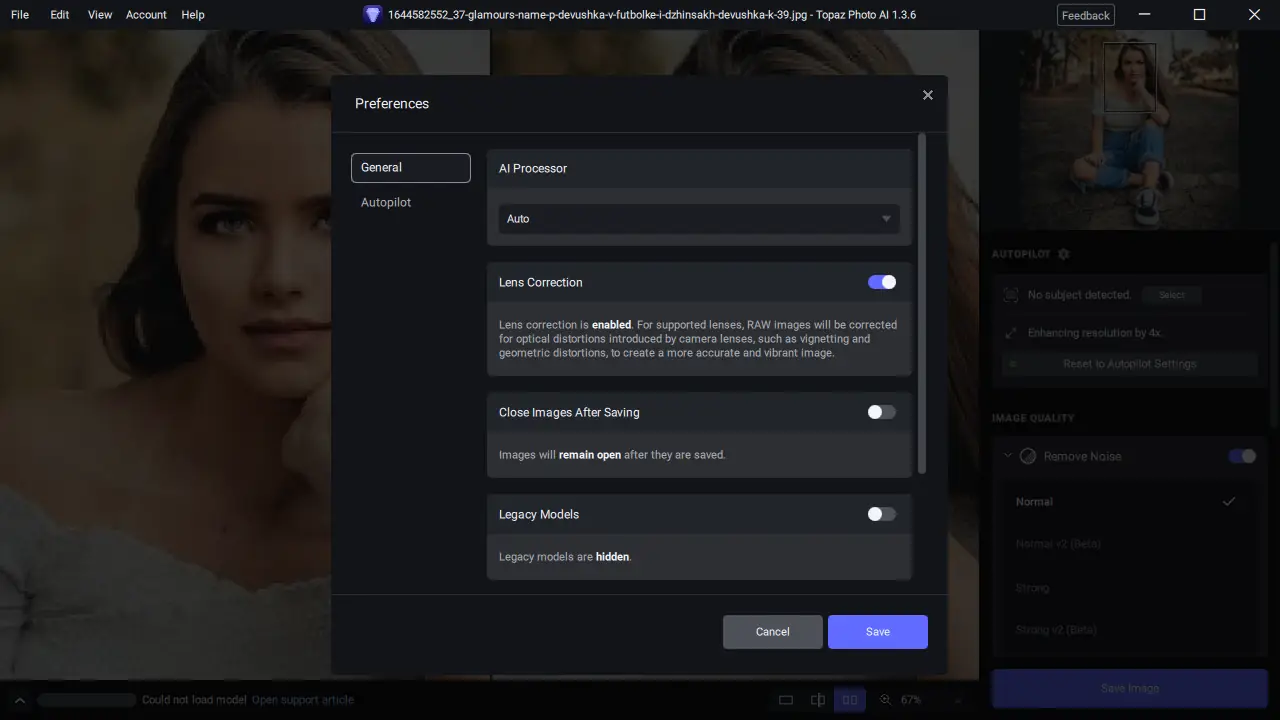1280x720 pixels.
Task: Click Reset to Autopilot Settings button
Action: pyautogui.click(x=1130, y=364)
